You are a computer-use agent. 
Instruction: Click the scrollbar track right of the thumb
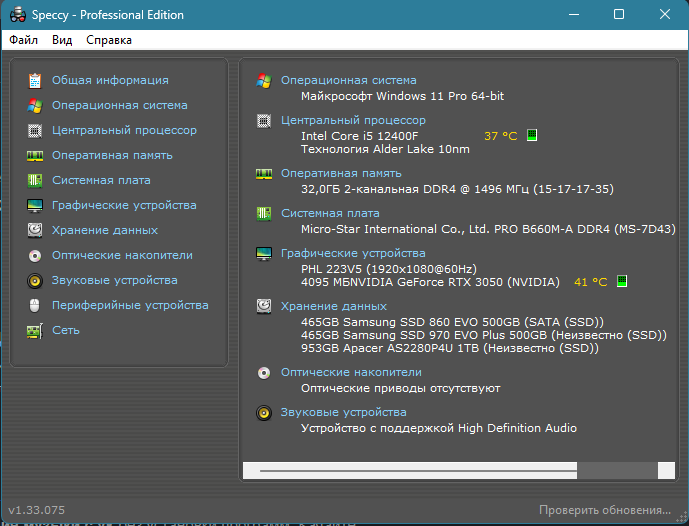coord(617,470)
